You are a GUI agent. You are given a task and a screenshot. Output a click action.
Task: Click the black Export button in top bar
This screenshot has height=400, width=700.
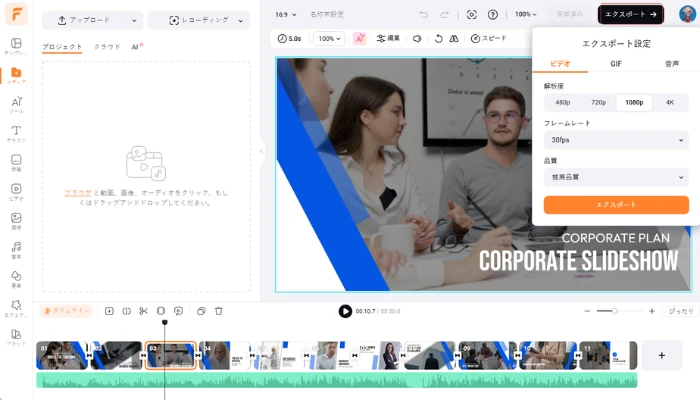pyautogui.click(x=630, y=15)
